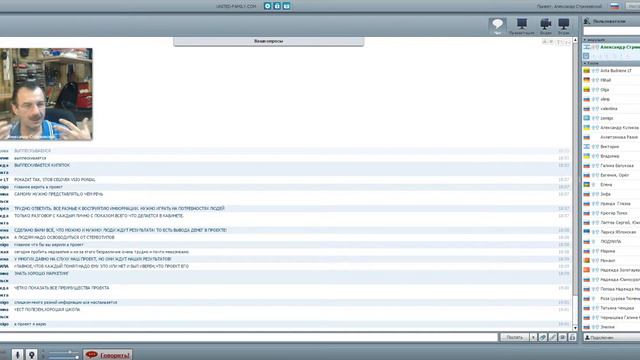
Task: Click the Users panel header icon
Action: [x=587, y=21]
